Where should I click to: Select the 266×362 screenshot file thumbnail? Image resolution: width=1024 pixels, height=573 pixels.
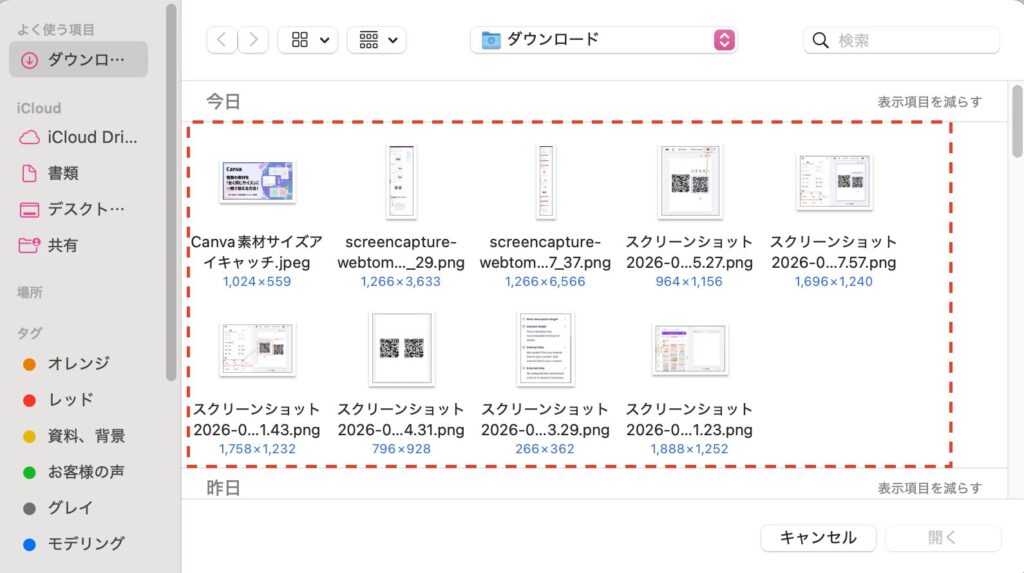pos(545,349)
